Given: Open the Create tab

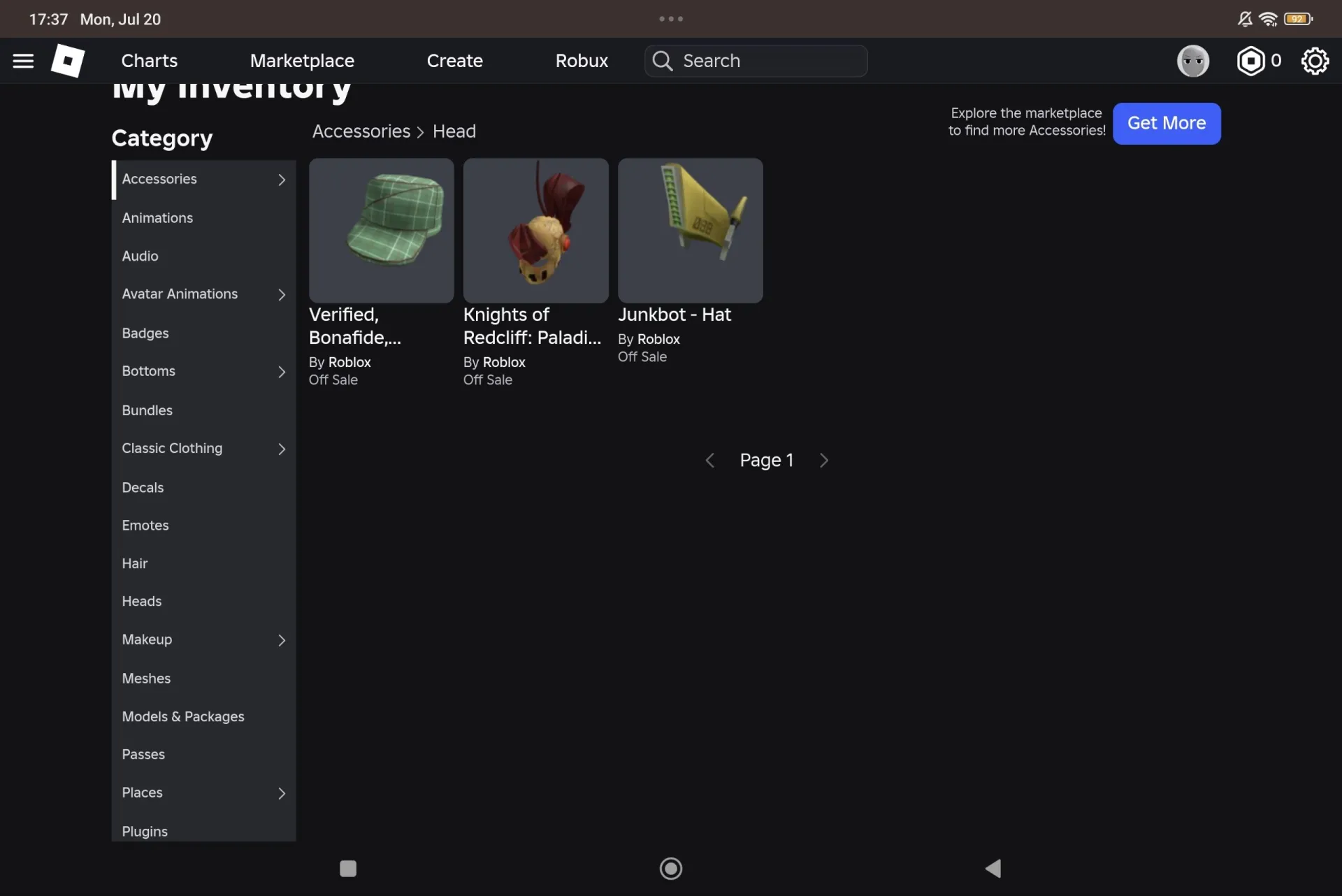Looking at the screenshot, I should click(x=454, y=61).
